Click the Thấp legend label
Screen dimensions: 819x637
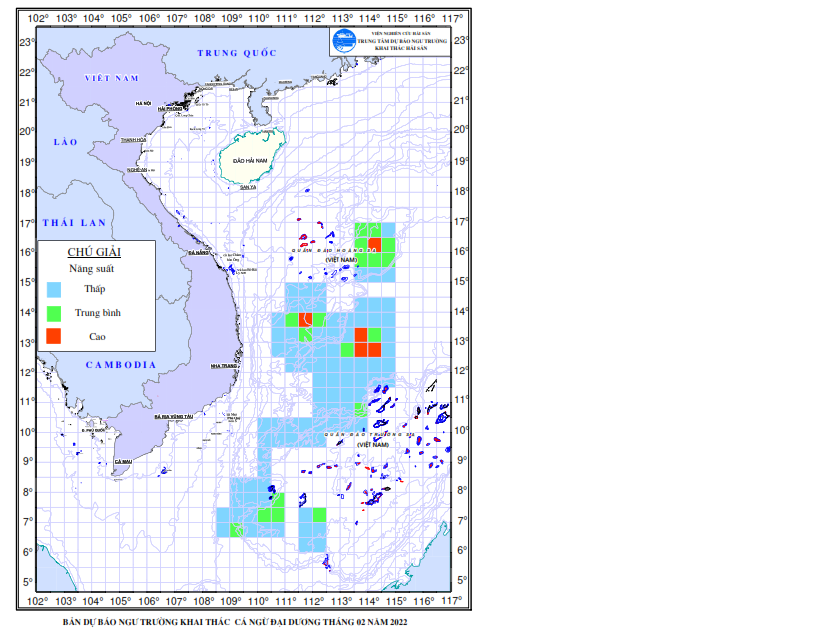pos(95,289)
